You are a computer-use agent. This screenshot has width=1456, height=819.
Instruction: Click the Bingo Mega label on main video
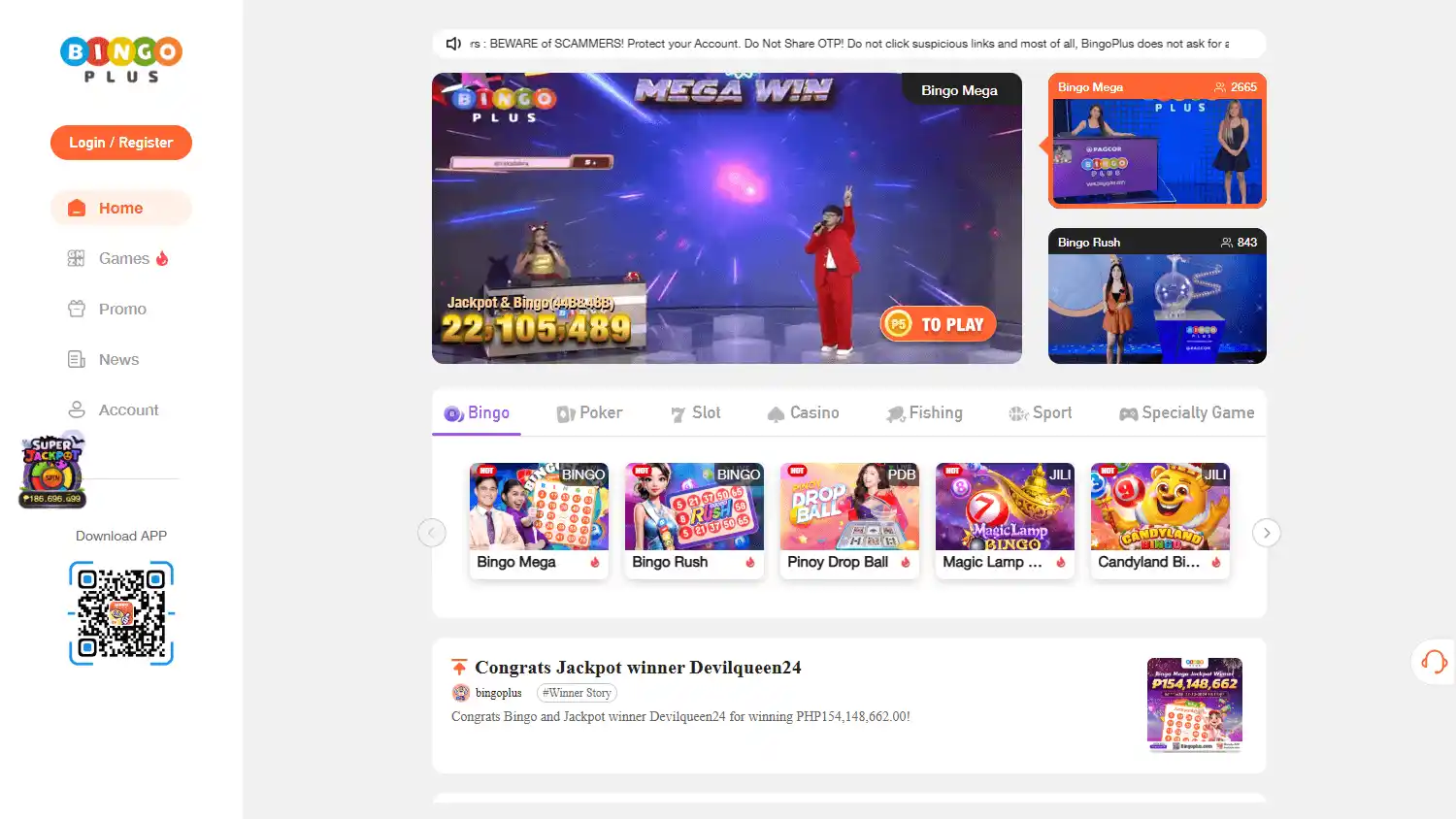(960, 90)
